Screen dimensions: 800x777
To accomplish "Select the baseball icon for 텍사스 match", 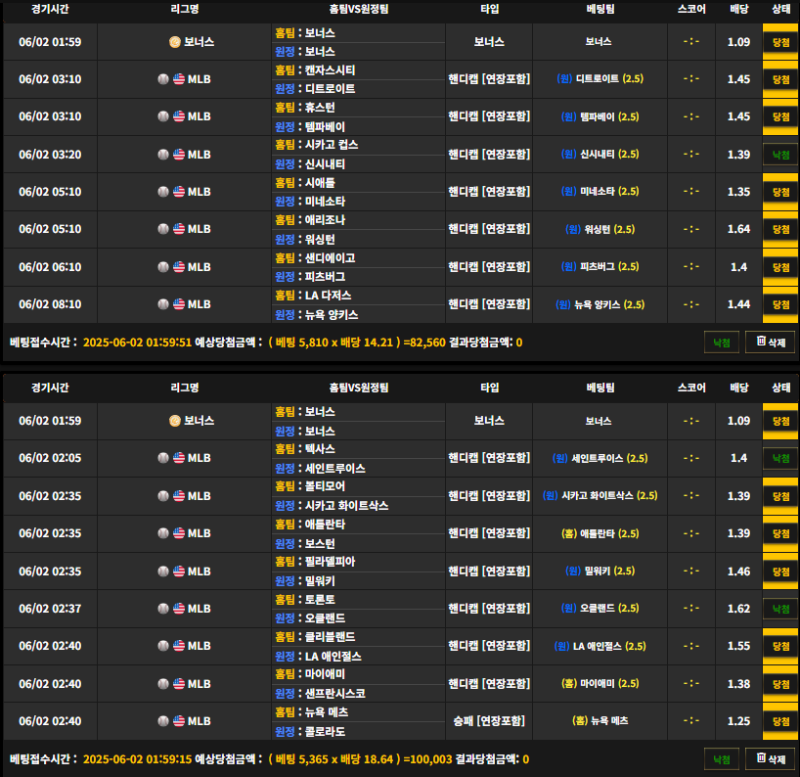I will tap(163, 458).
